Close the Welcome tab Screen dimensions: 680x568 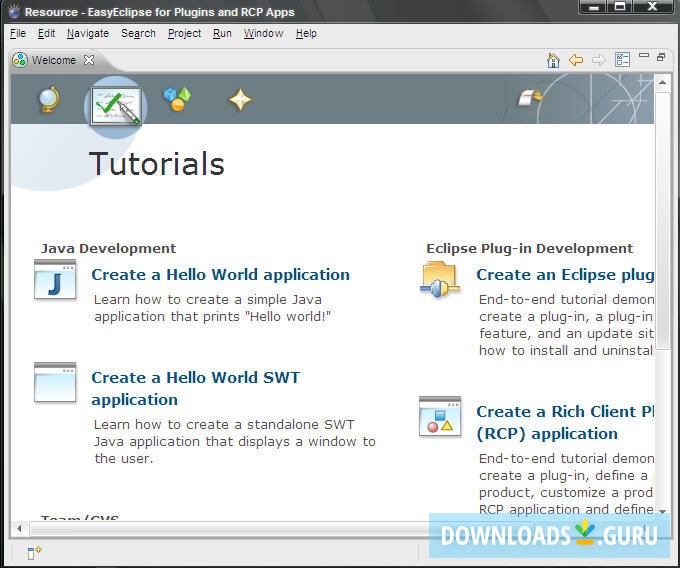pos(89,60)
